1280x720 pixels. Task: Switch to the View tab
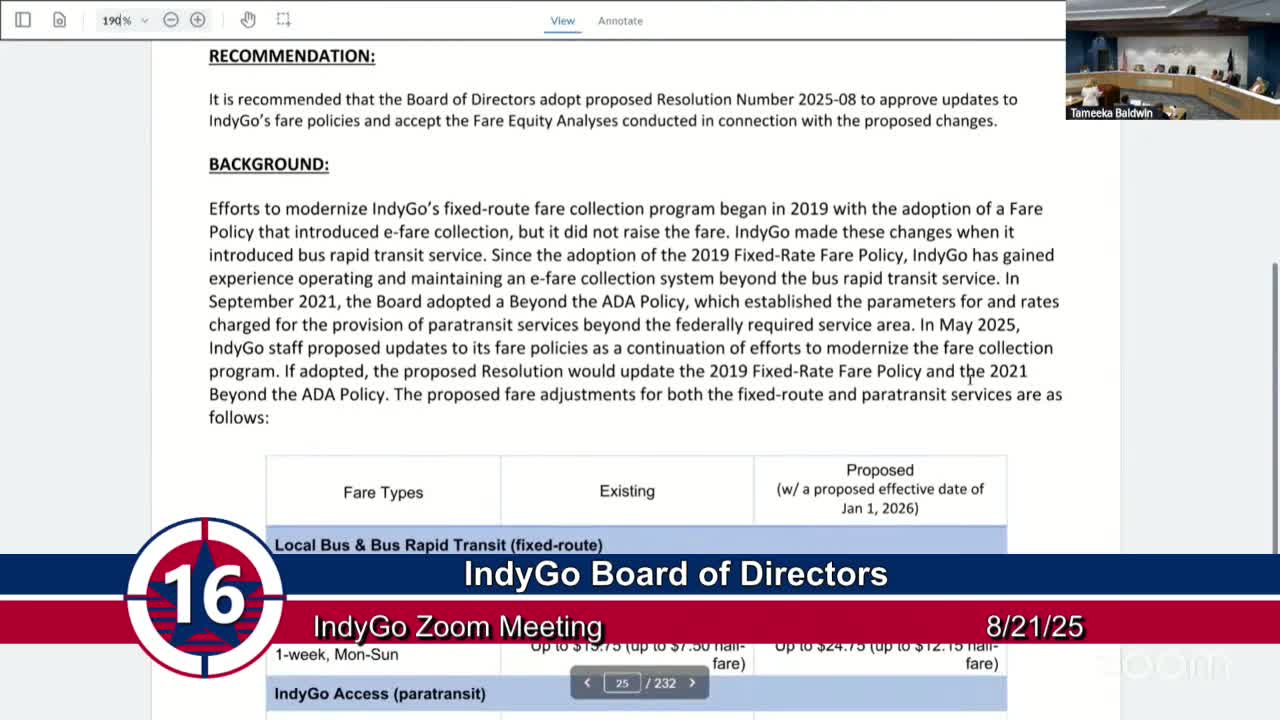tap(563, 20)
